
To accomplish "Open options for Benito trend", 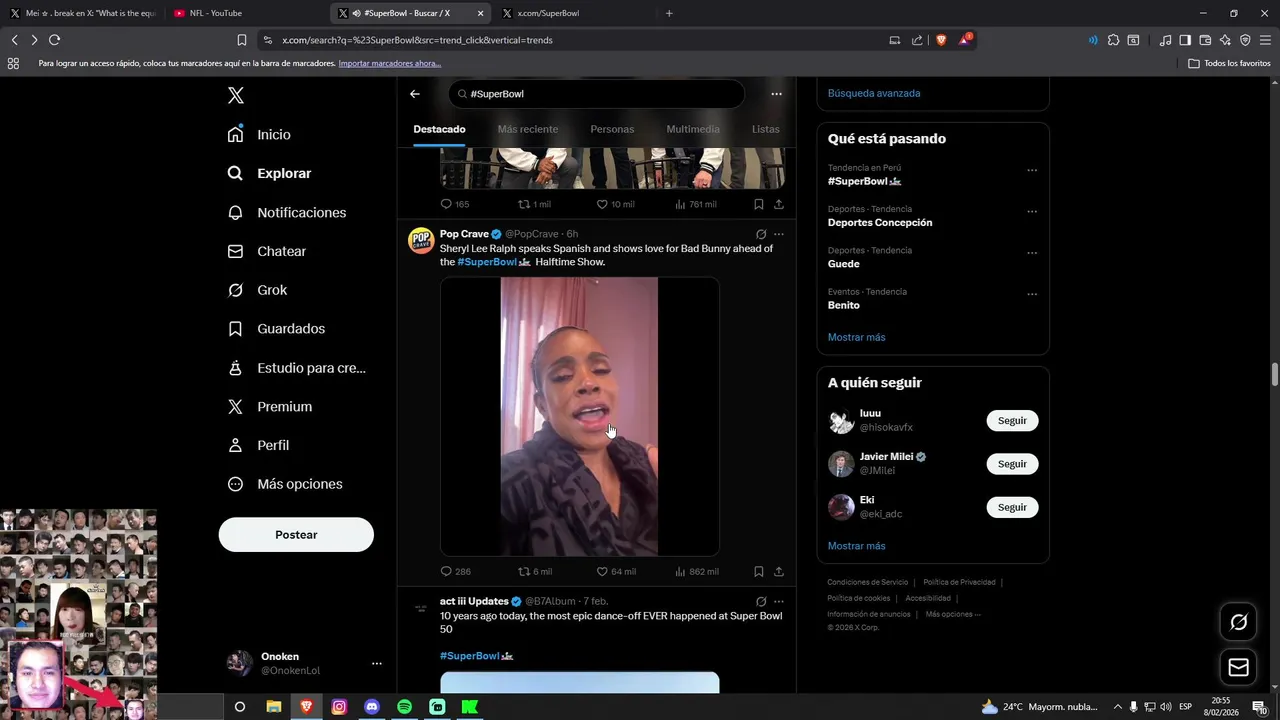I will tap(1032, 294).
